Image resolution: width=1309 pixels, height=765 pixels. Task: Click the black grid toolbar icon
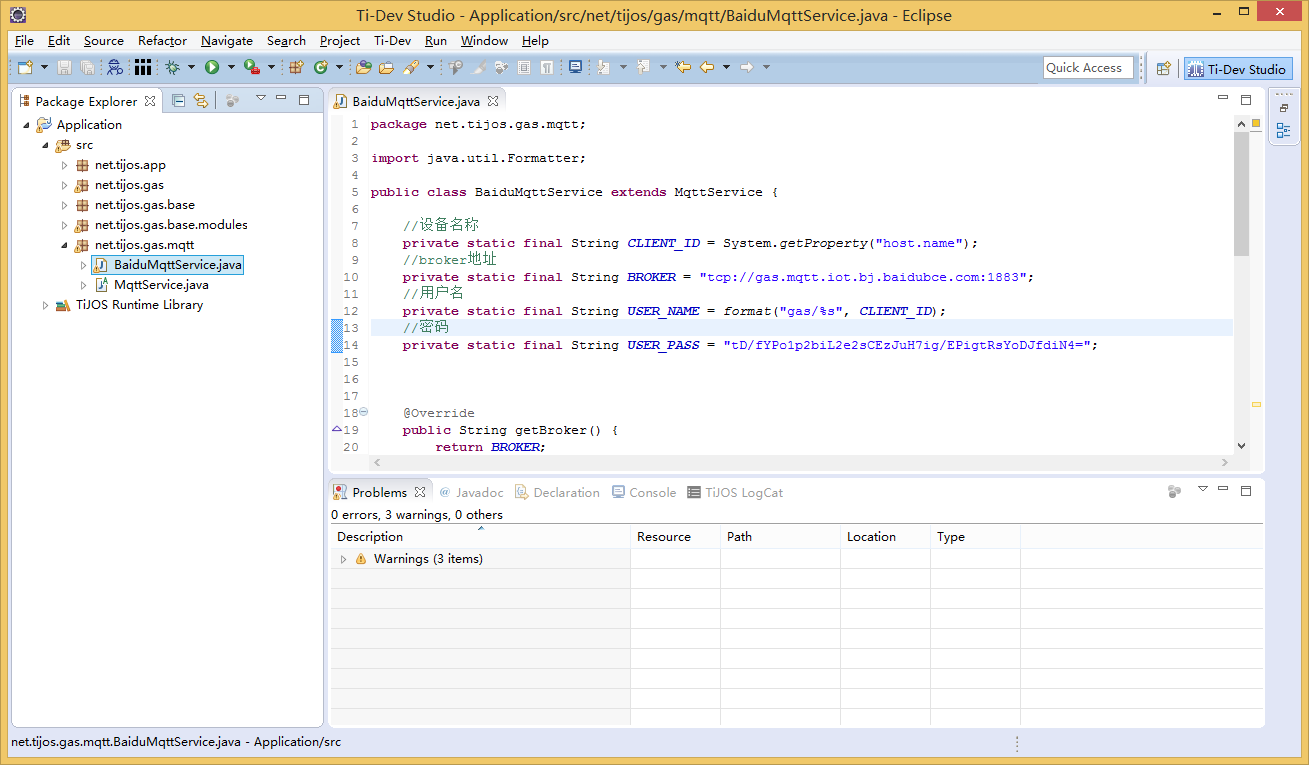pyautogui.click(x=142, y=67)
